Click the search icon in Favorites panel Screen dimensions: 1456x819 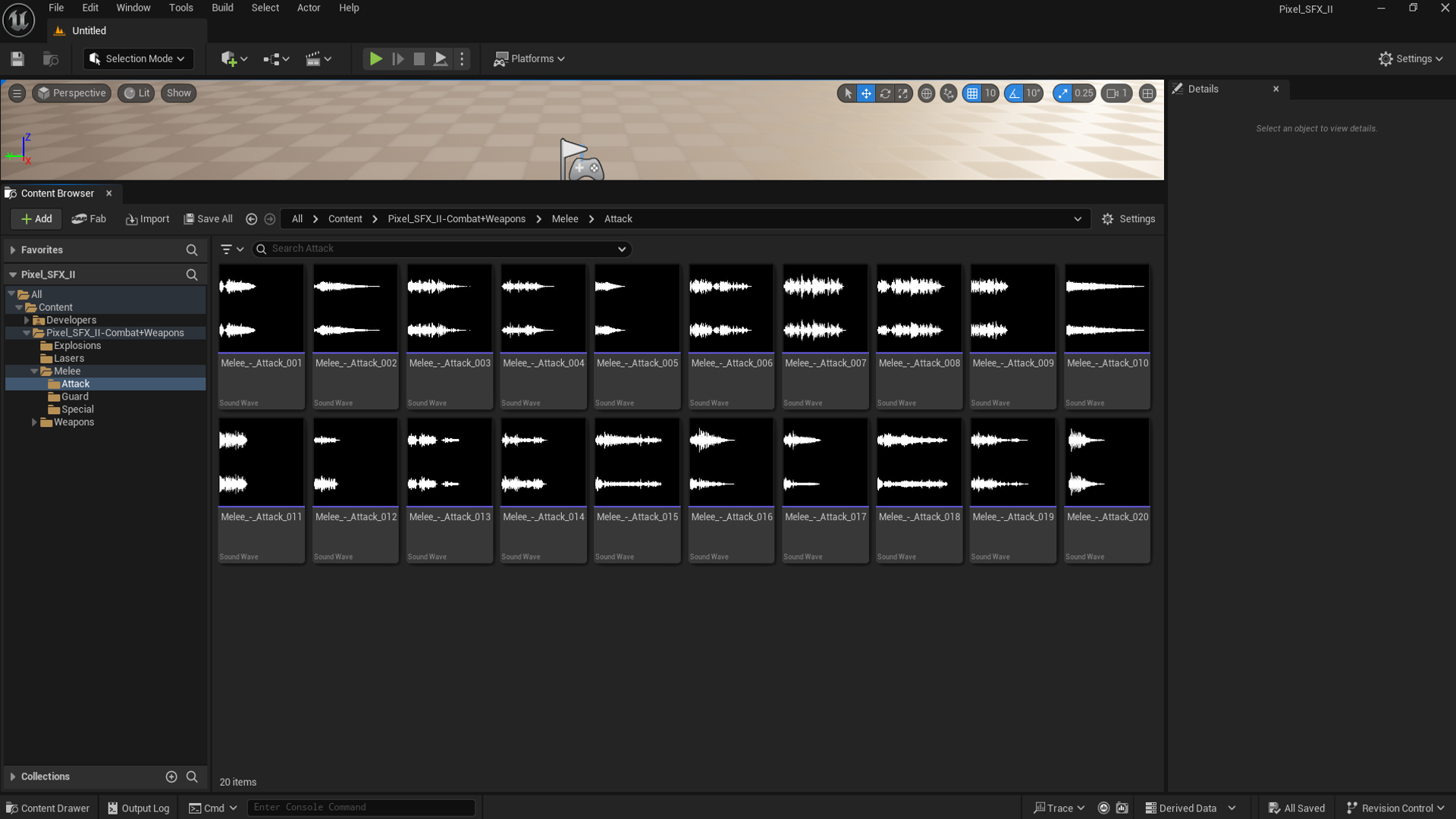(x=192, y=250)
